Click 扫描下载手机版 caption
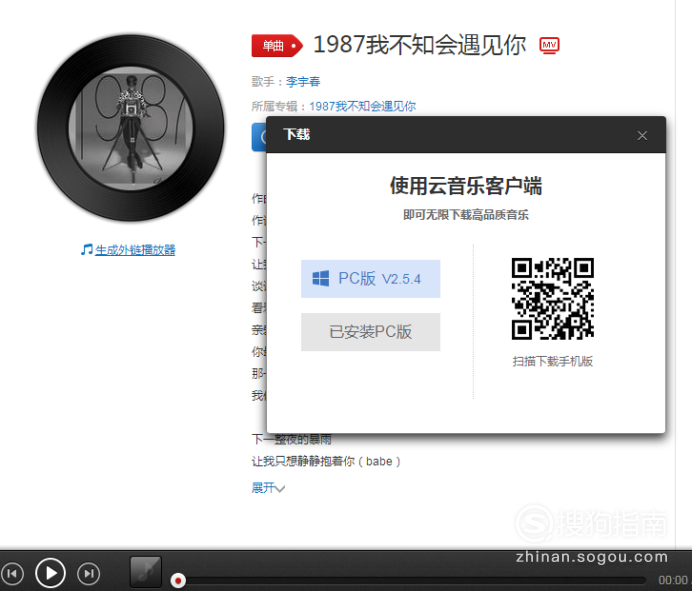Screen dimensions: 692x591 pyautogui.click(x=553, y=361)
